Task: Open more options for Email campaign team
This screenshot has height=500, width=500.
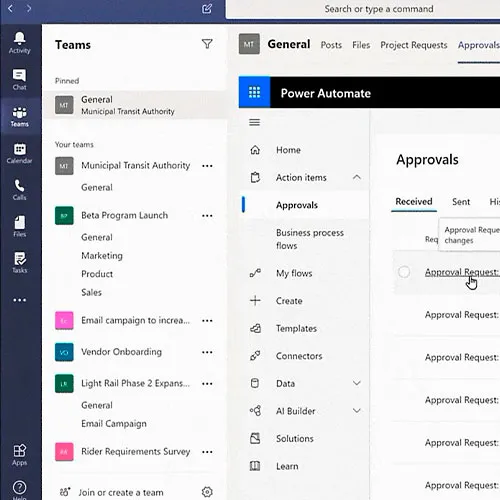Action: (207, 321)
